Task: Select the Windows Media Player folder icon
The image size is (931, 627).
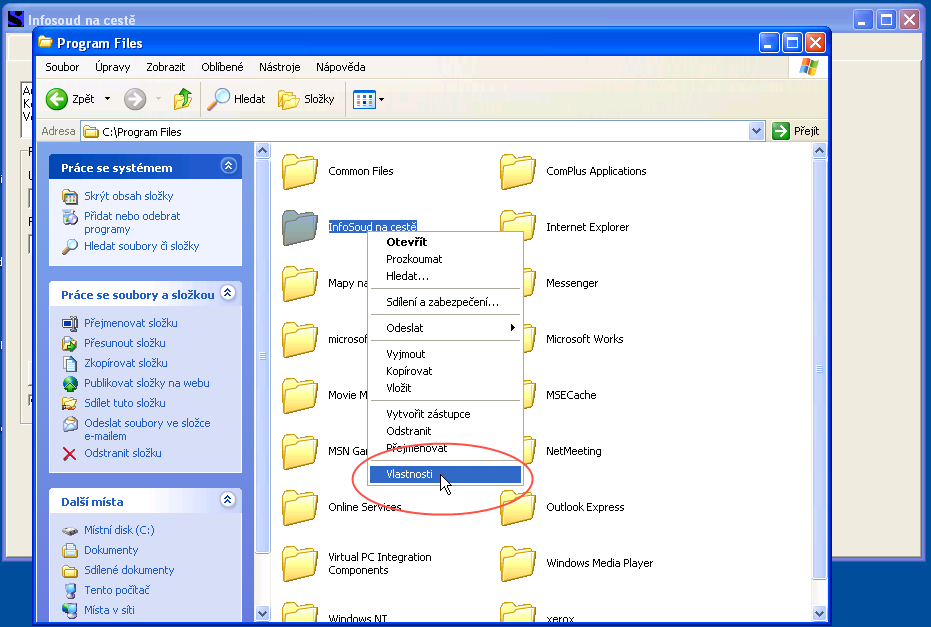Action: click(x=518, y=563)
